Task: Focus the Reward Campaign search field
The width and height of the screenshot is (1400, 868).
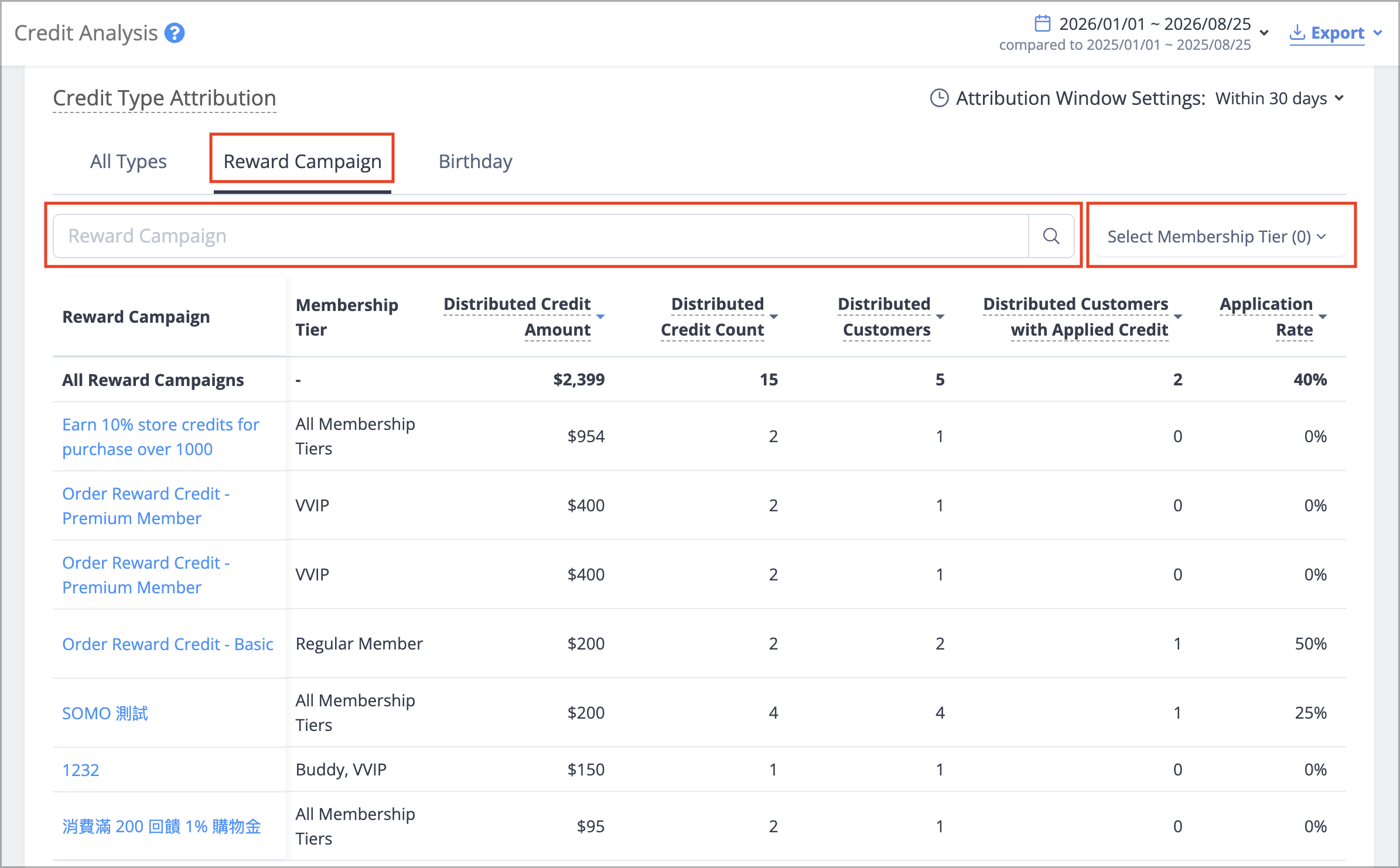Action: (x=541, y=236)
